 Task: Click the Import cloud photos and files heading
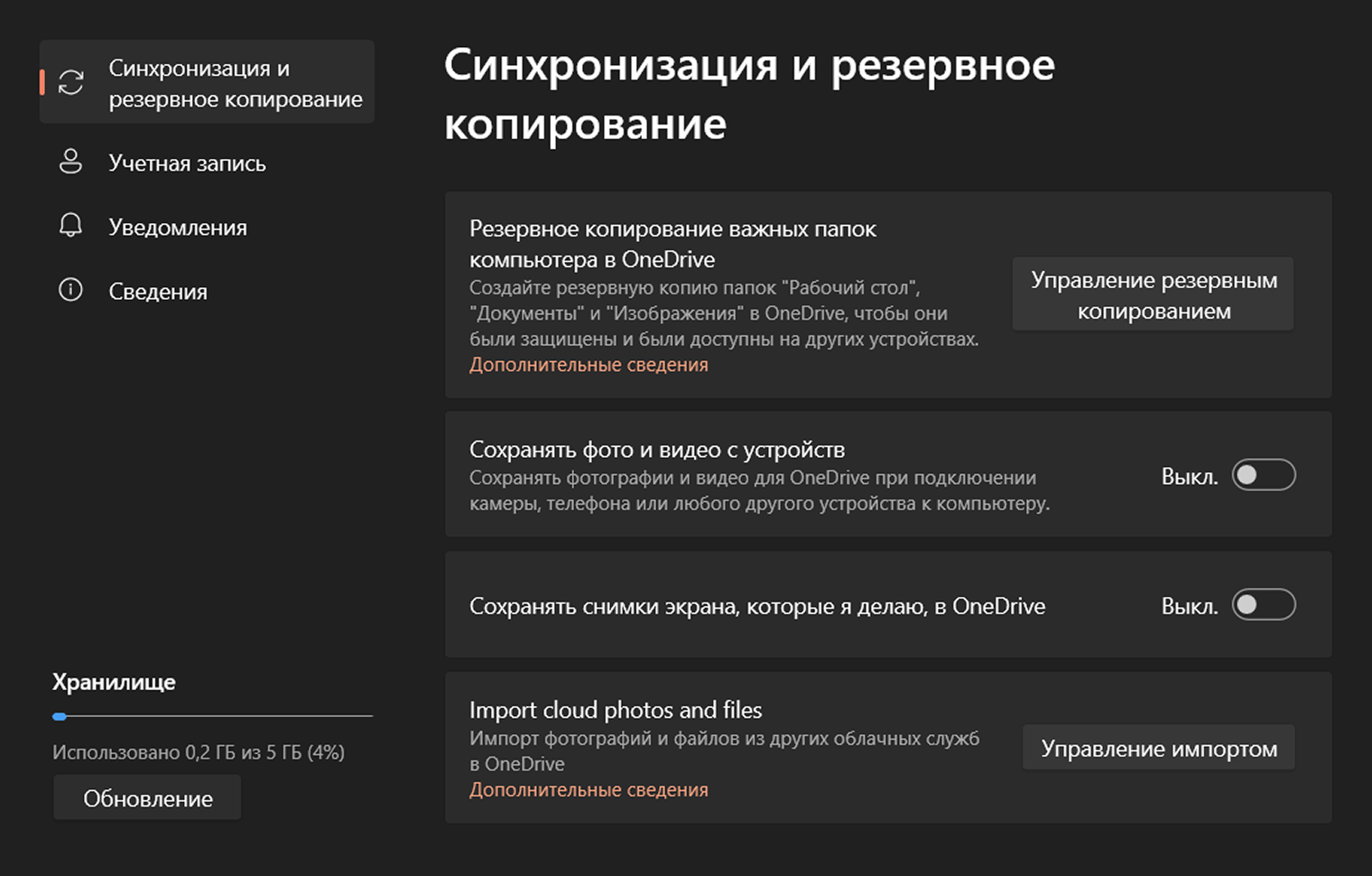coord(616,710)
